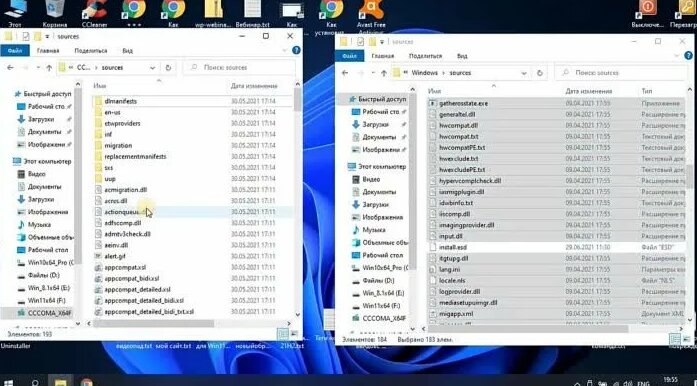Sort by Дата изменения in right window
This screenshot has height=386, width=697.
589,91
